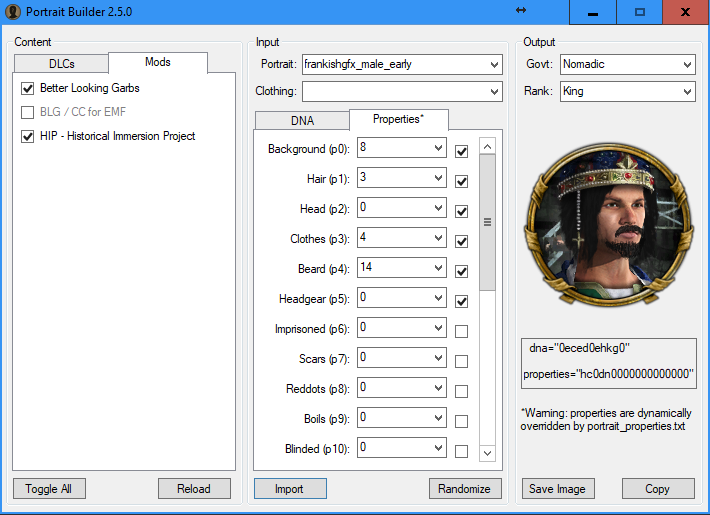The height and width of the screenshot is (515, 710).
Task: Check the Reddots (p8) checkbox
Action: coord(461,391)
